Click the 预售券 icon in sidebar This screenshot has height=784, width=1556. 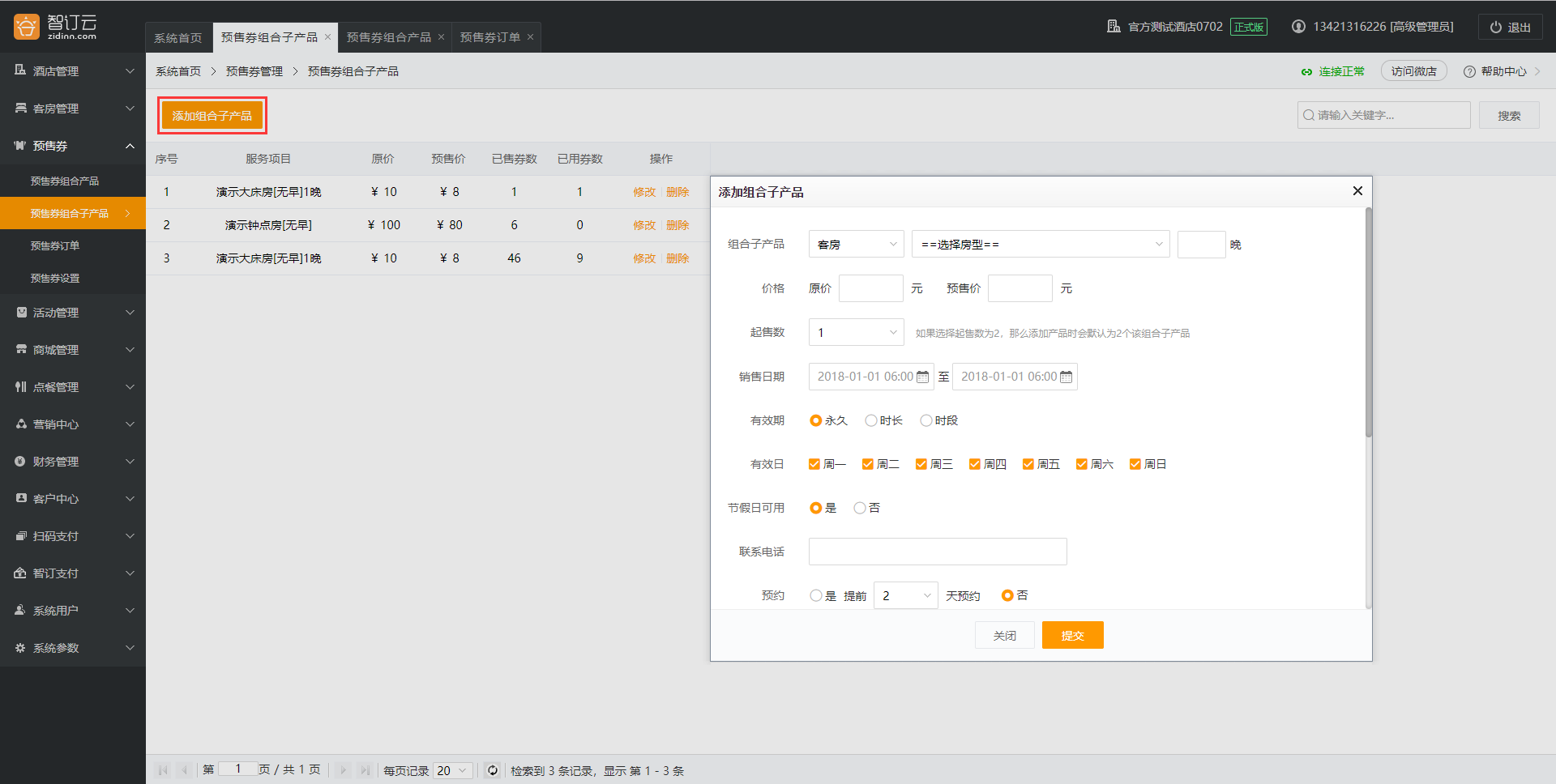pyautogui.click(x=20, y=145)
